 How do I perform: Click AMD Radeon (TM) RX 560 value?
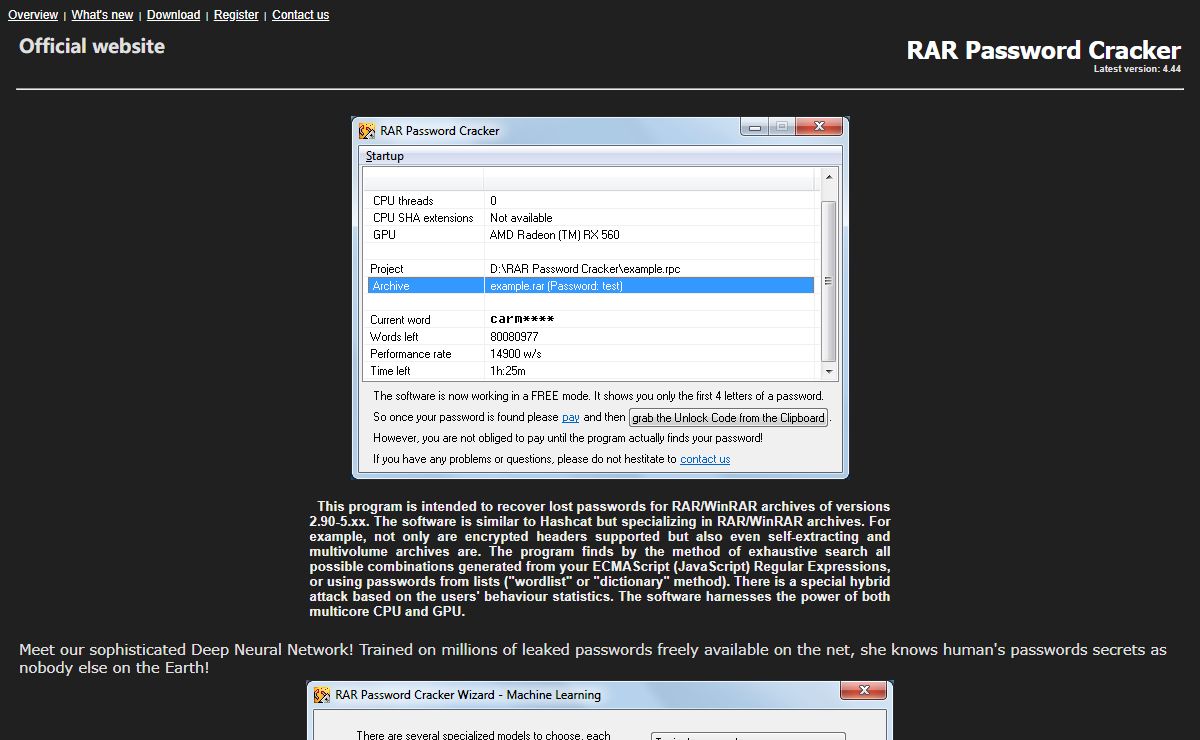pos(554,235)
